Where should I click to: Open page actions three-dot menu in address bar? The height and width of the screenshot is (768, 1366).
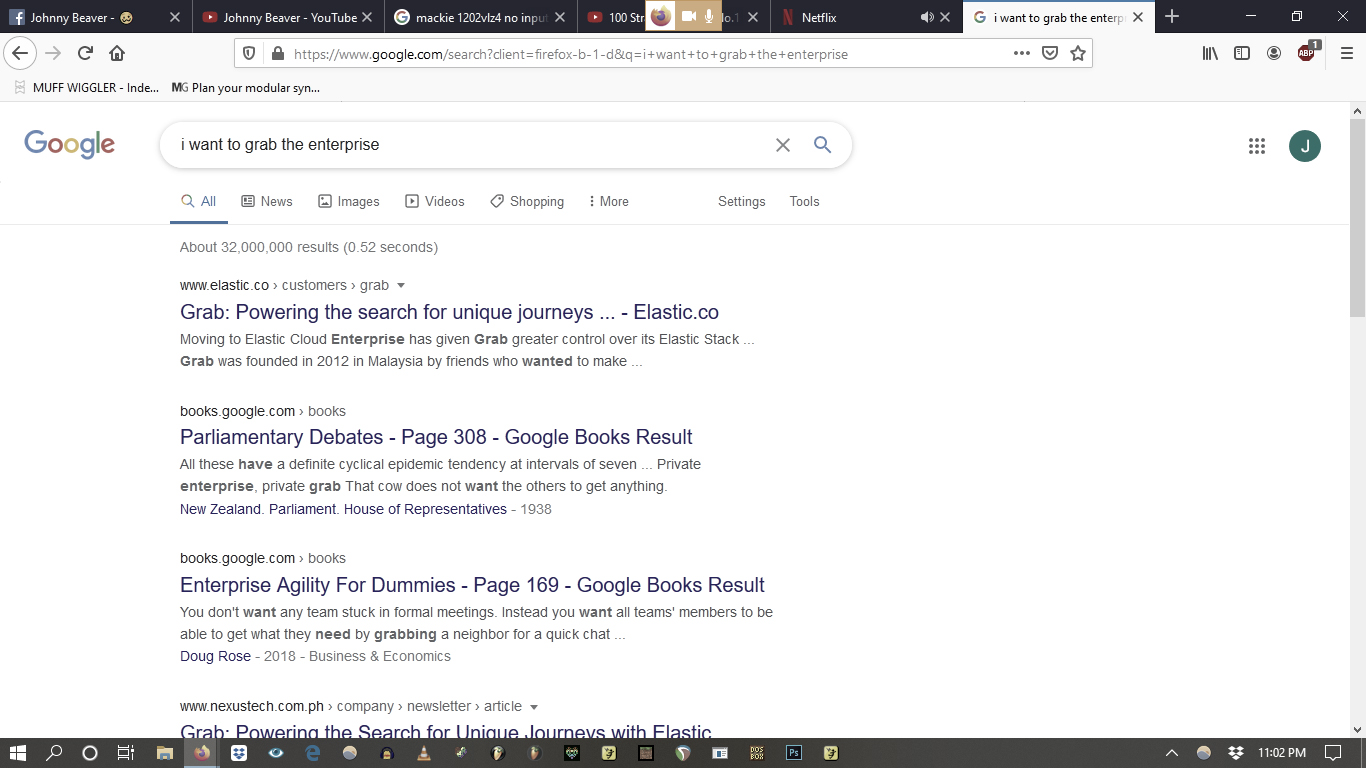1021,54
